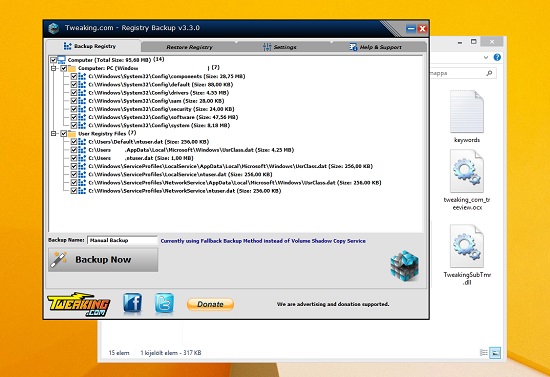Expand the Explorer ribbon chevron
Viewport: 550px width, 377px height.
(486, 57)
